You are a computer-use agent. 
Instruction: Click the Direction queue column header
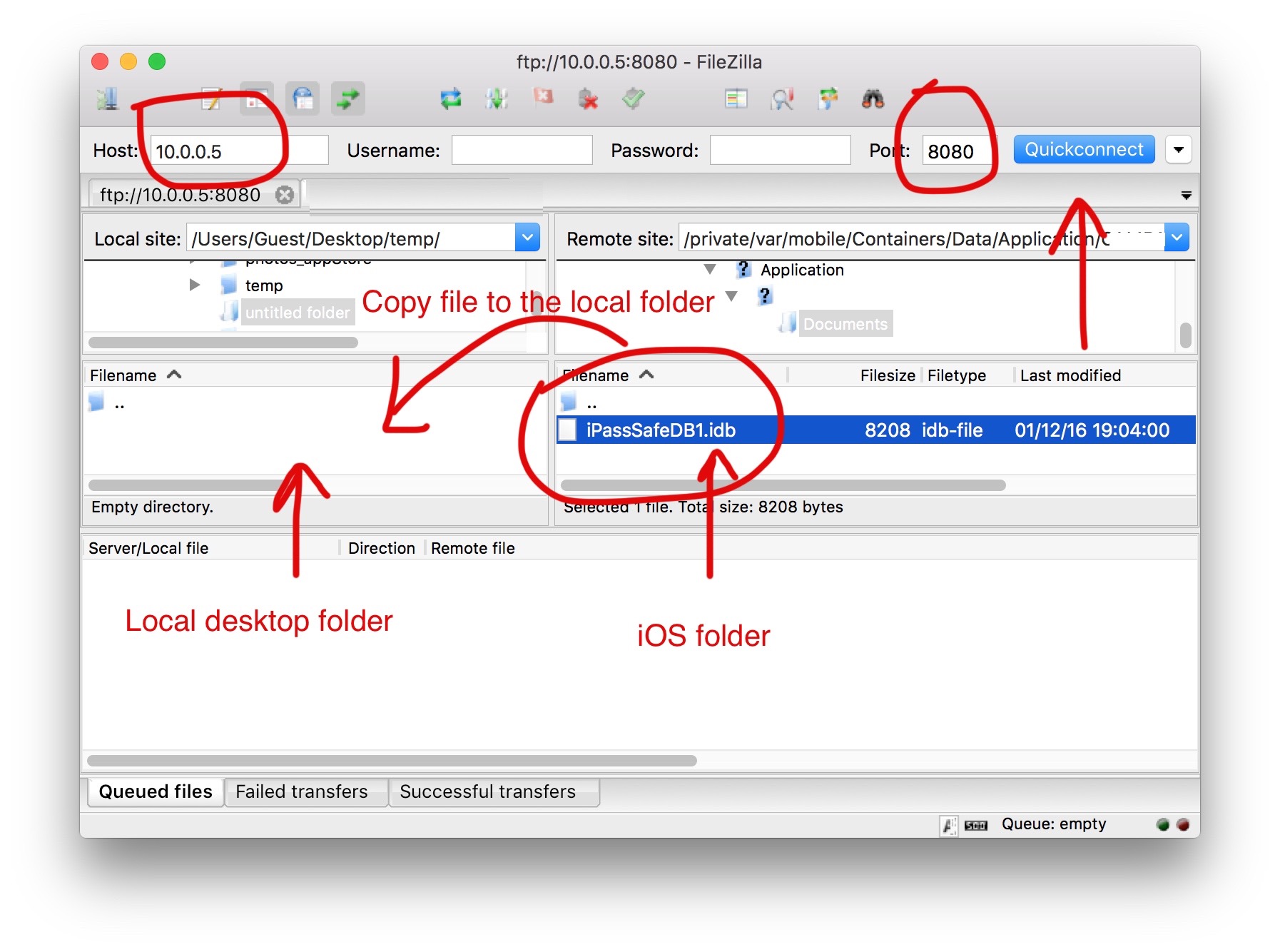coord(382,548)
